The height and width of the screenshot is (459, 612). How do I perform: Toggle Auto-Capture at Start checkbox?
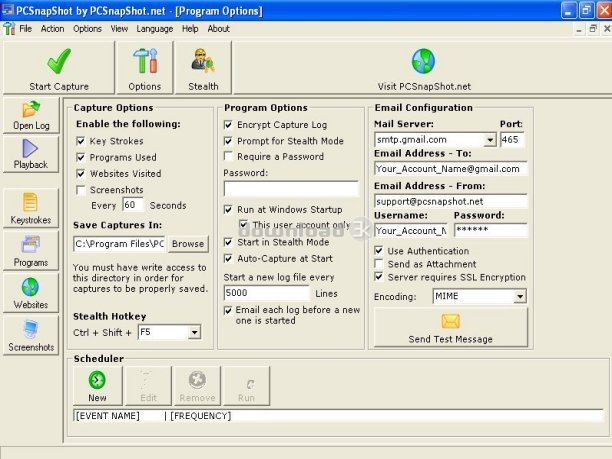(x=228, y=258)
